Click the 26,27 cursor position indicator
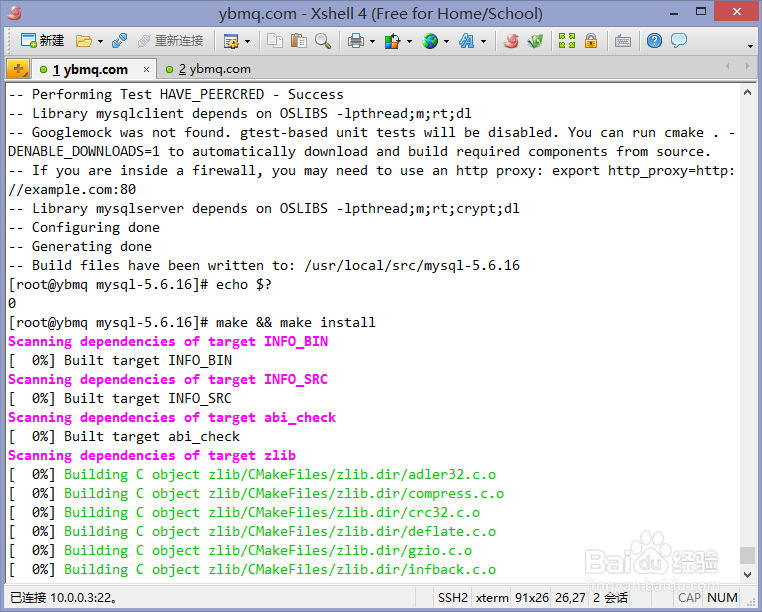 (570, 597)
